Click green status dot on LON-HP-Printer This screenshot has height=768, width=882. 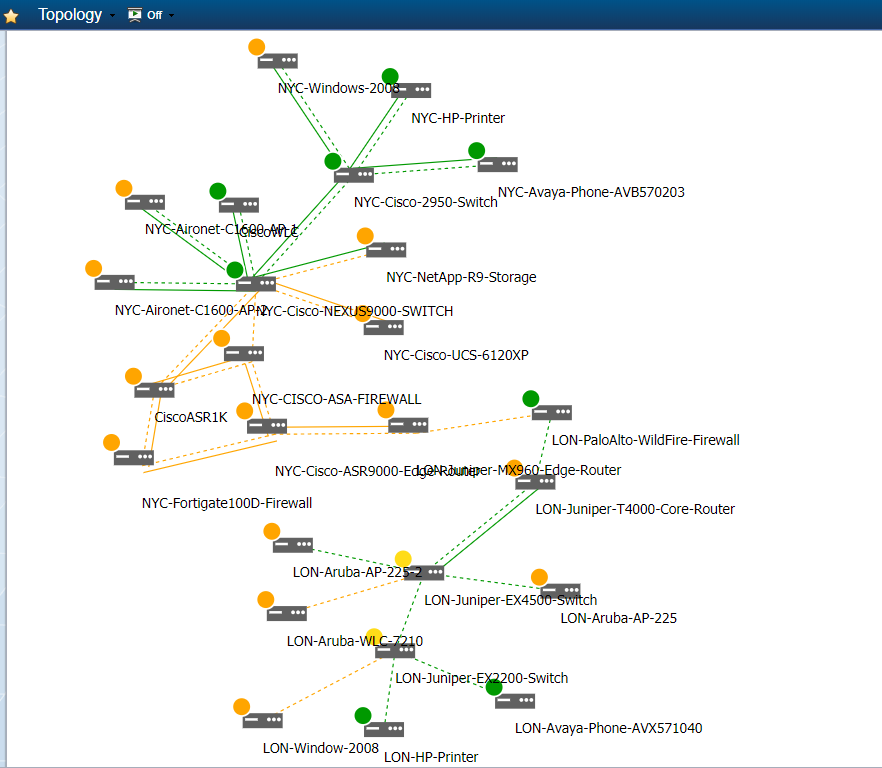(363, 716)
